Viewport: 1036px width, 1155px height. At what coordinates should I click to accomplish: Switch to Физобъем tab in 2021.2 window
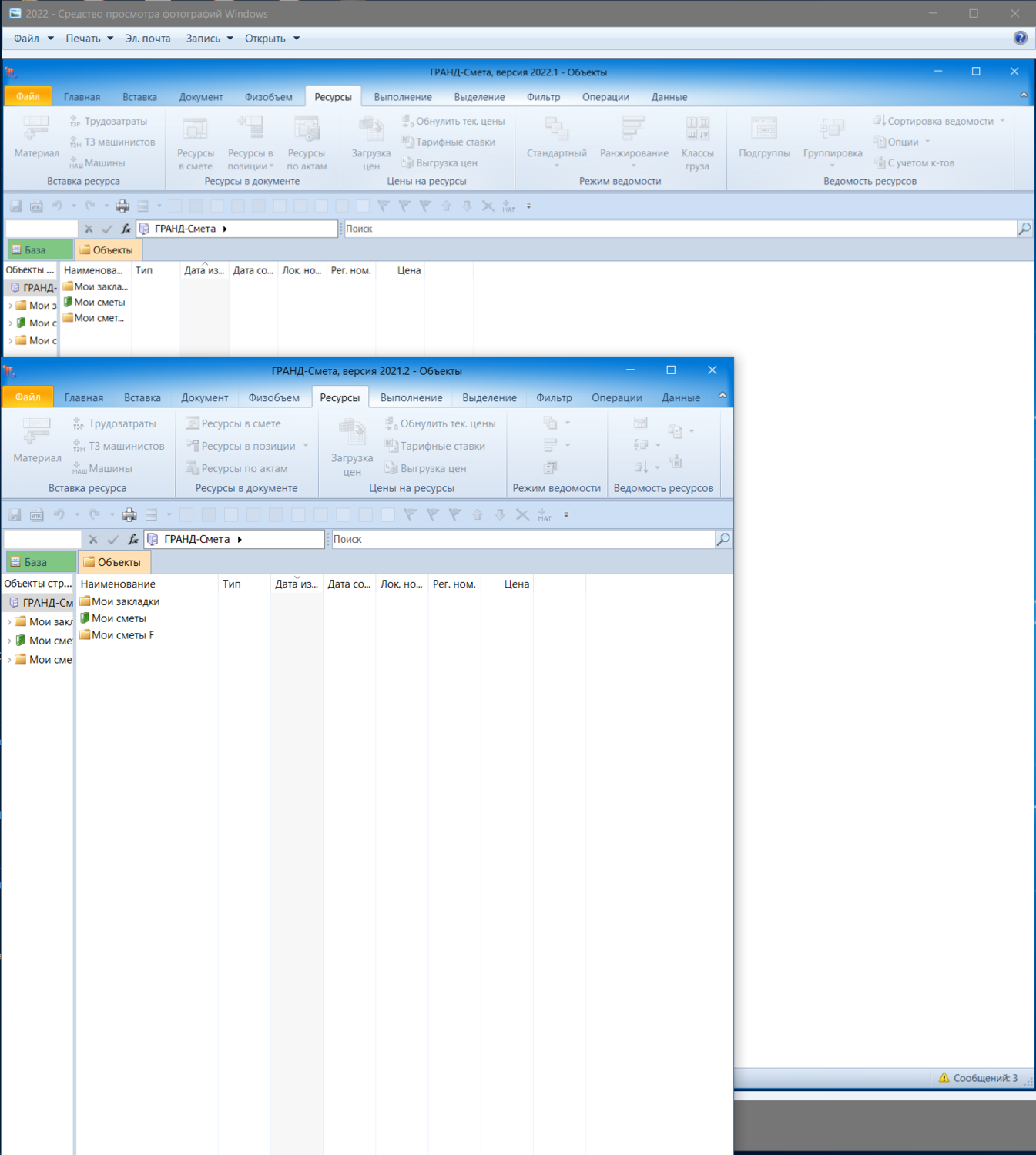click(273, 397)
